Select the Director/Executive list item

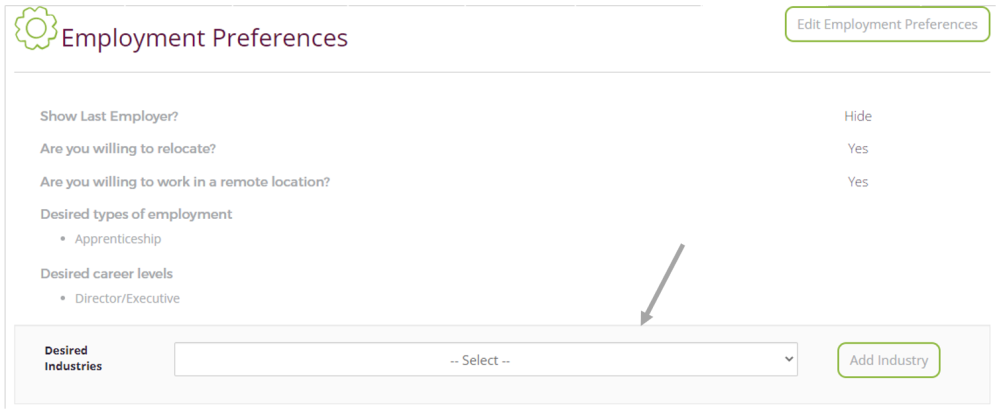tap(127, 298)
